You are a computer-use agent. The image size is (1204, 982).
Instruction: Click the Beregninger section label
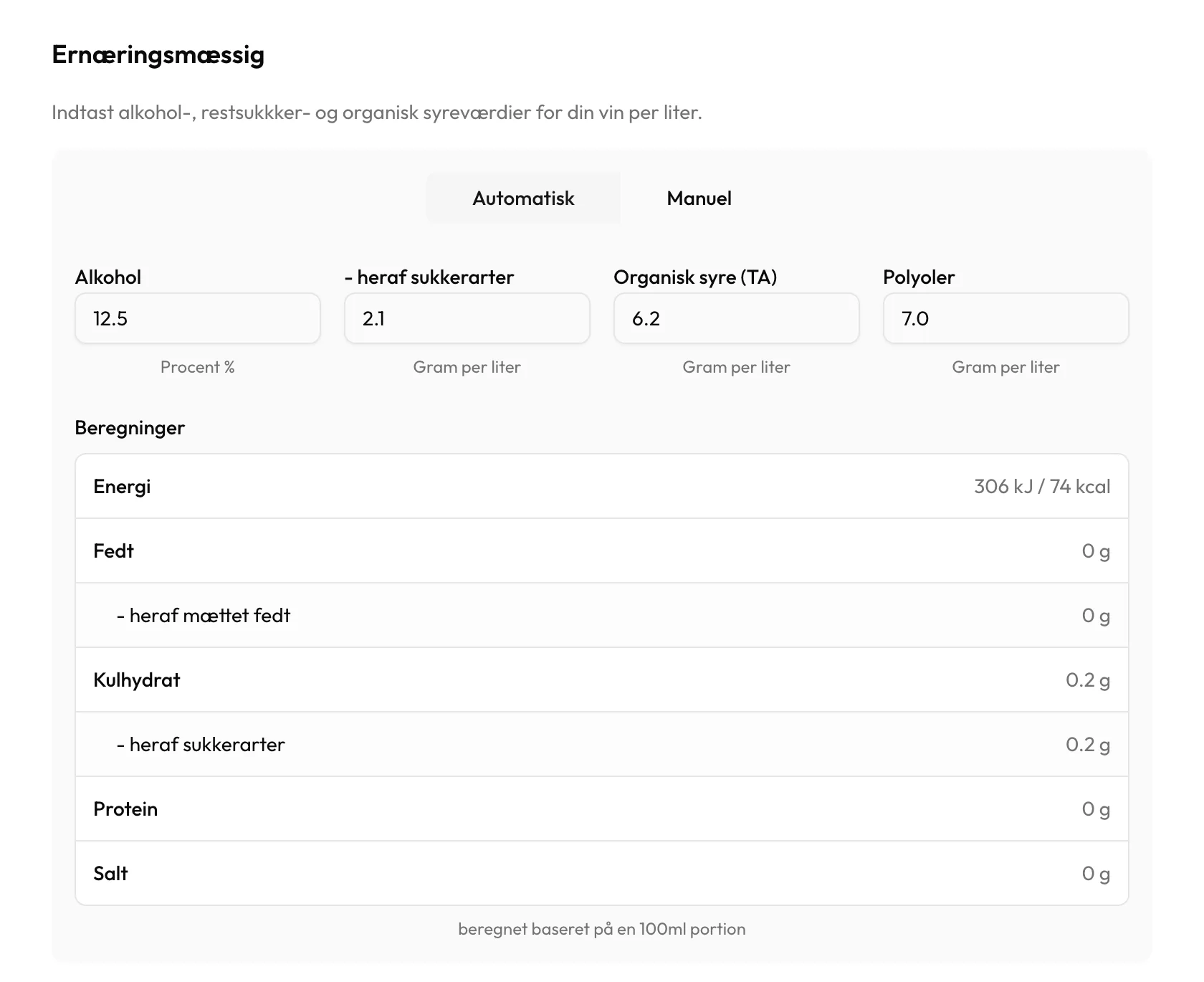[130, 428]
